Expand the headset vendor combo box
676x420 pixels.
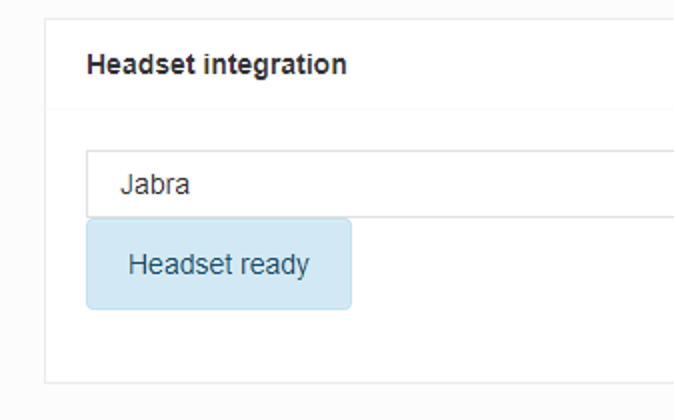pyautogui.click(x=381, y=184)
